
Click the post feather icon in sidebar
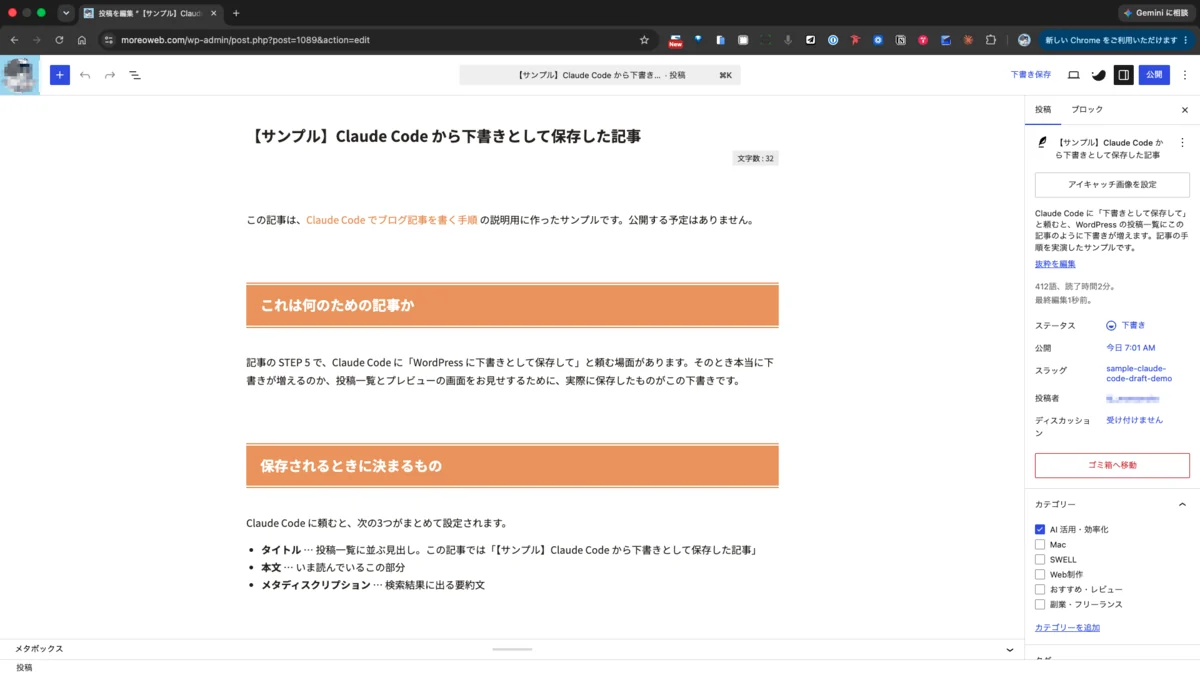pyautogui.click(x=1042, y=142)
